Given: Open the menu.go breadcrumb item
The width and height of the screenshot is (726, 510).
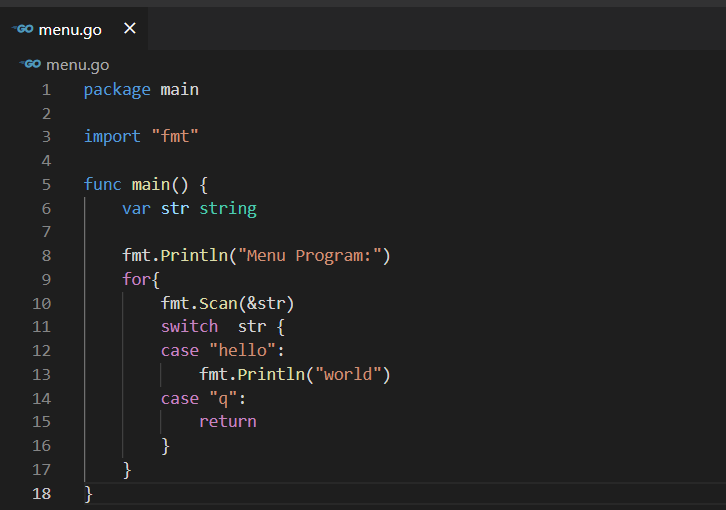Looking at the screenshot, I should click(x=77, y=65).
